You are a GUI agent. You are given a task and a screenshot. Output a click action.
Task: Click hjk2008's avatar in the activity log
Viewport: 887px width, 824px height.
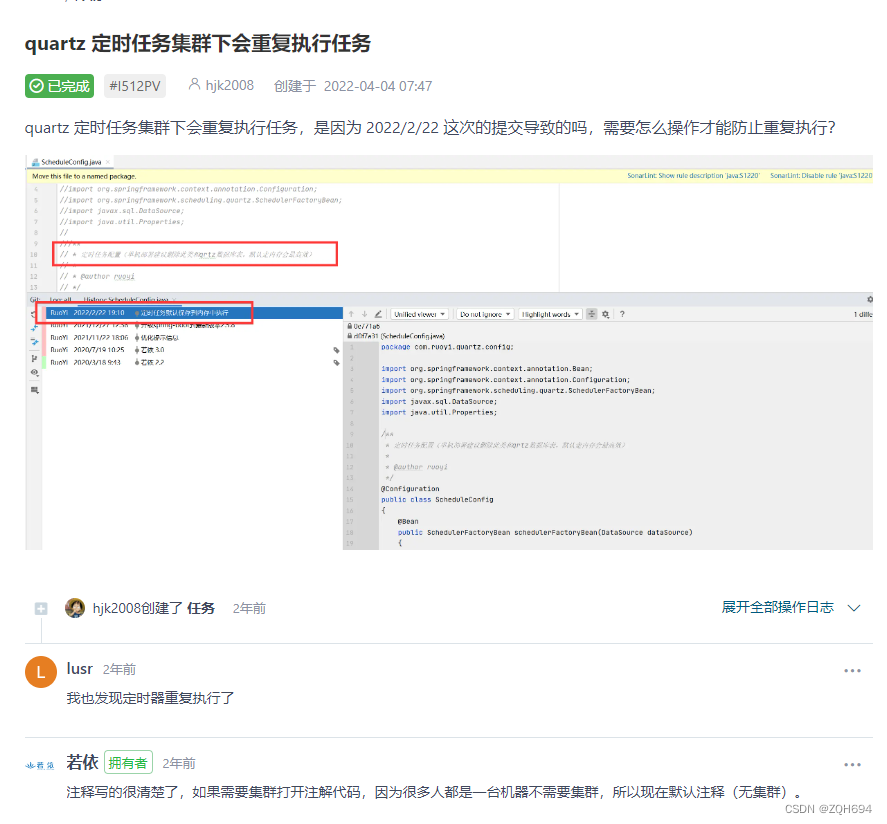[75, 608]
